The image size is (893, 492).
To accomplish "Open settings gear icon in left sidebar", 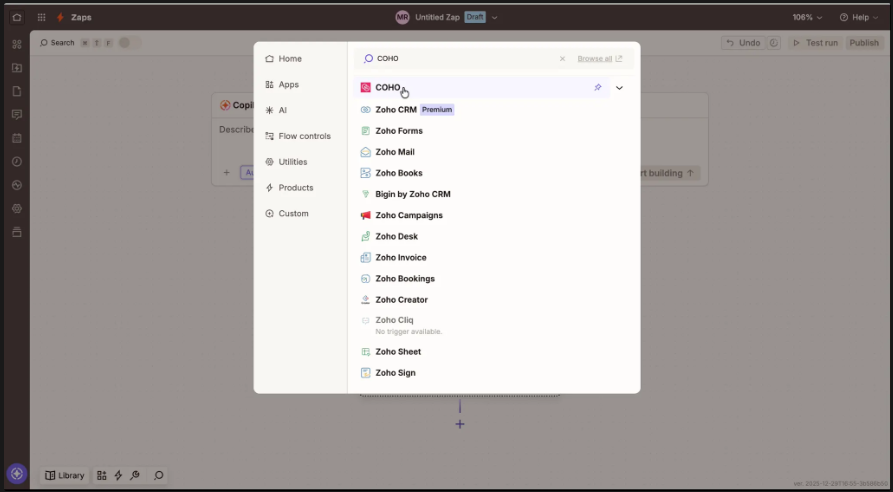I will pos(16,209).
